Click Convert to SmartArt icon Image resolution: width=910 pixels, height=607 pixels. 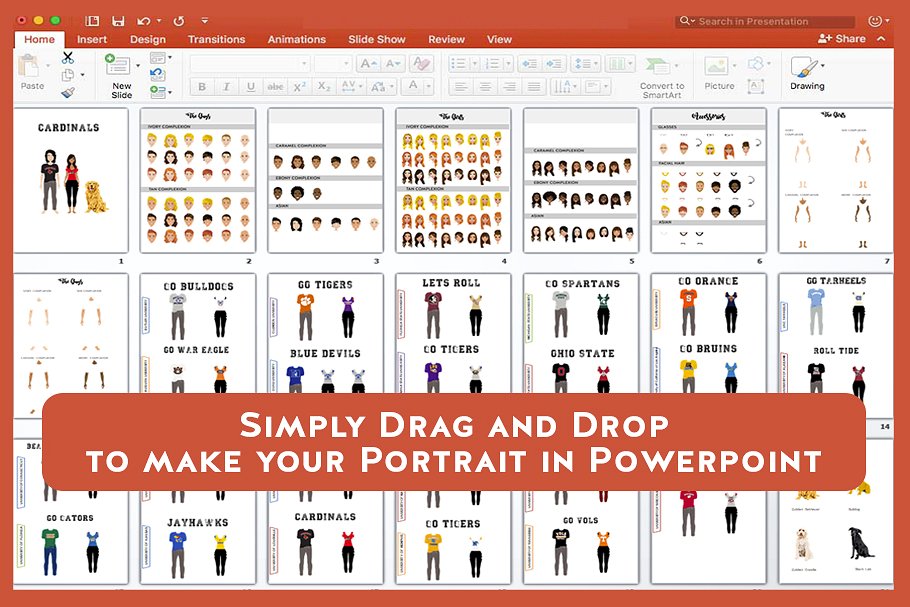tap(661, 67)
